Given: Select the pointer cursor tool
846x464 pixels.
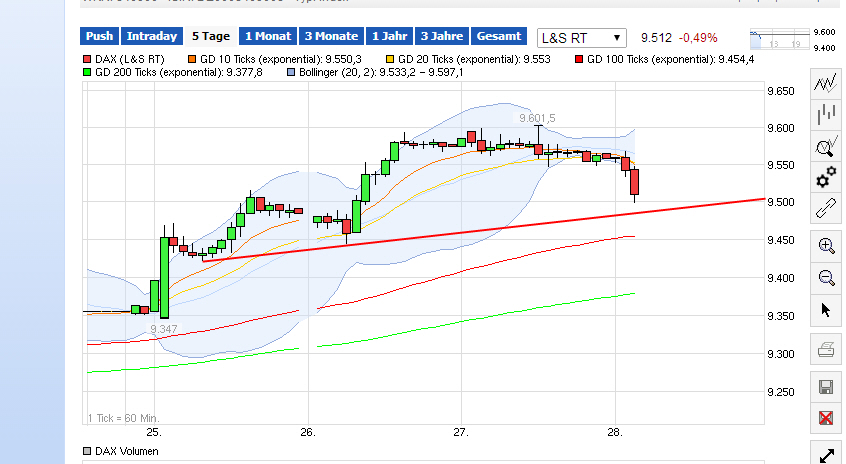Looking at the screenshot, I should (x=825, y=310).
